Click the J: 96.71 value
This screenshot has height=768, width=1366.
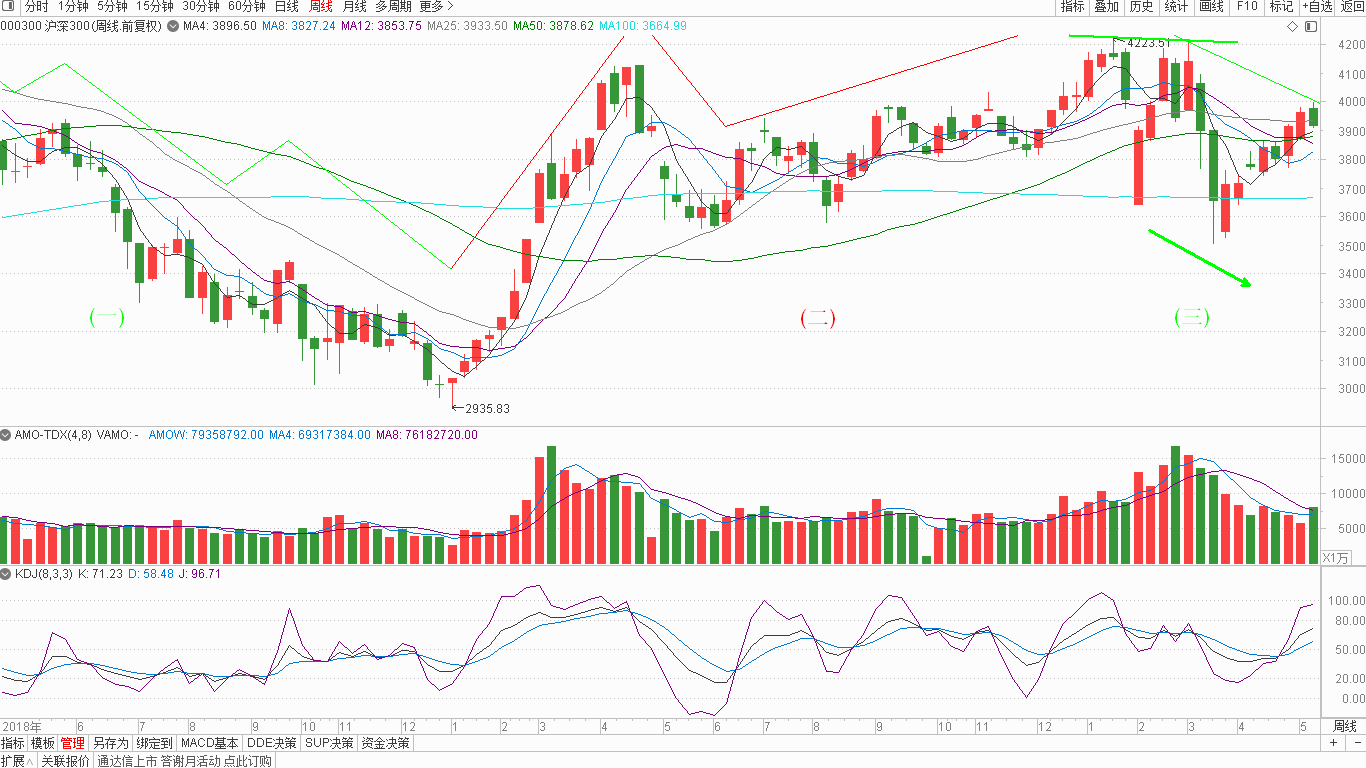tap(201, 574)
